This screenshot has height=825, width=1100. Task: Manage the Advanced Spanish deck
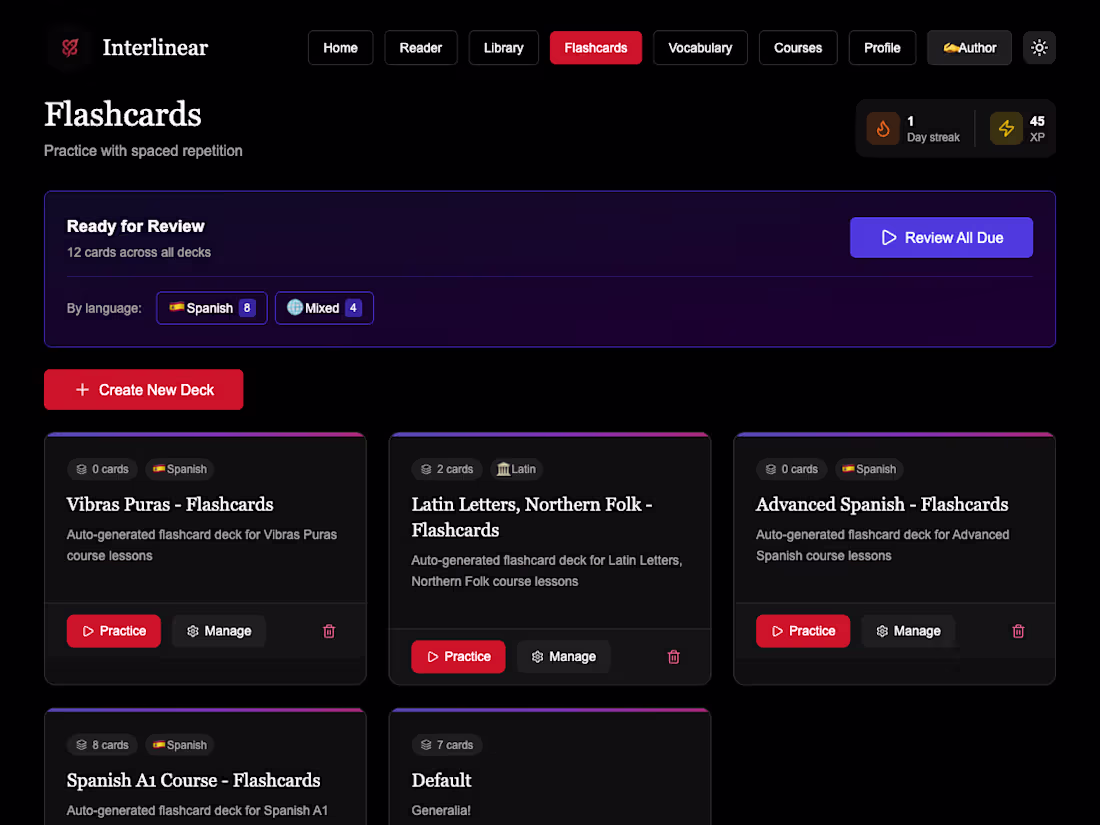tap(908, 631)
